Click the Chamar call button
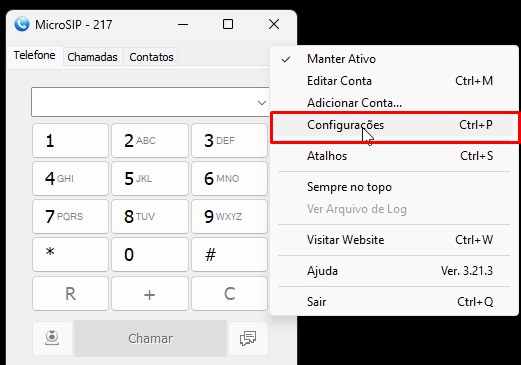The image size is (521, 365). point(151,338)
